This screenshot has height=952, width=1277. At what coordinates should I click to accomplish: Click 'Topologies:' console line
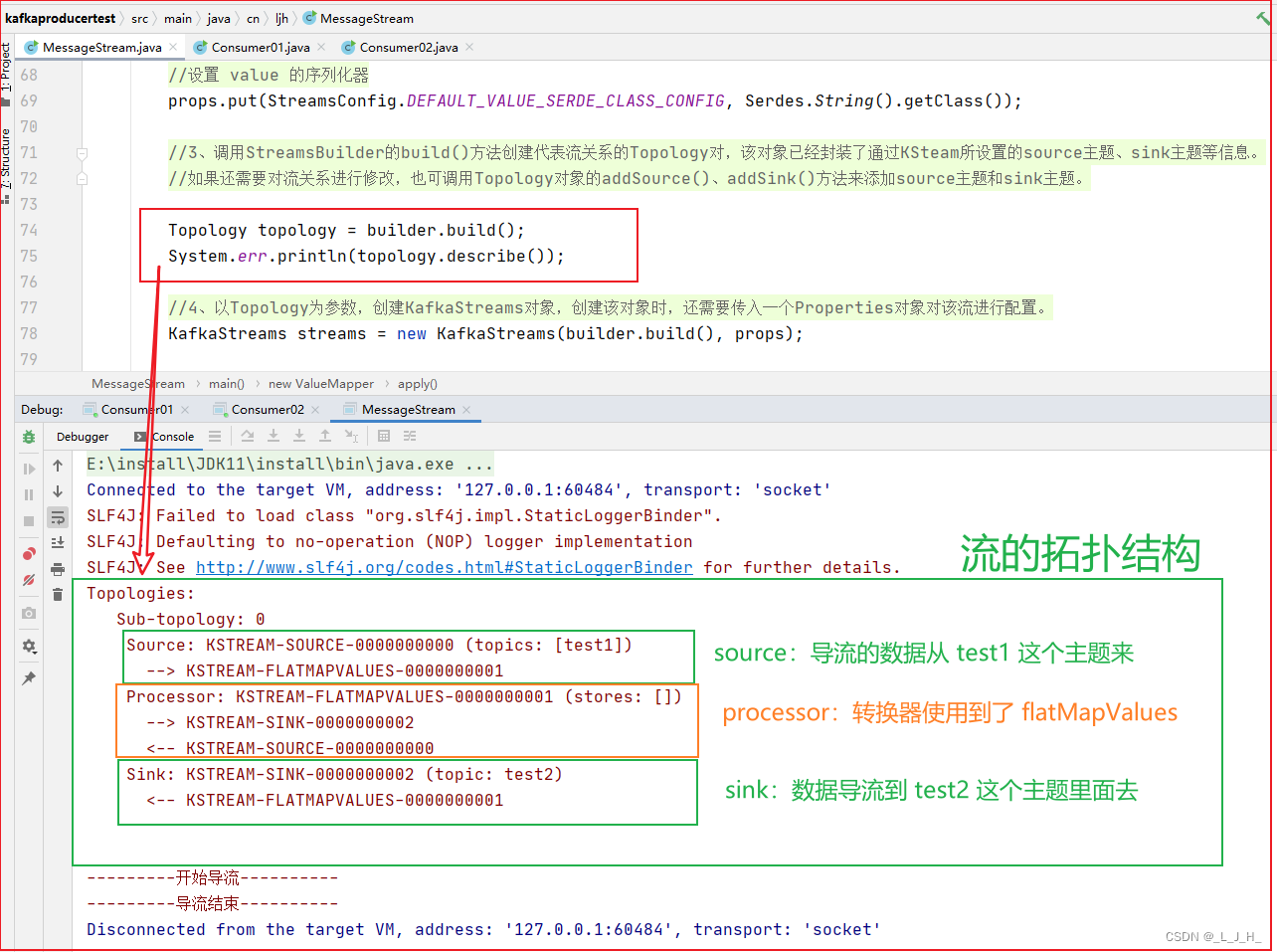pyautogui.click(x=141, y=593)
